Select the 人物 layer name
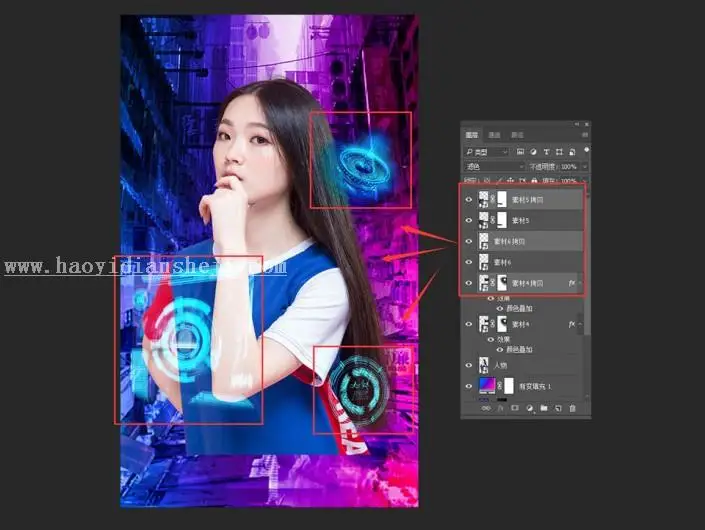The image size is (705, 530). click(x=500, y=365)
